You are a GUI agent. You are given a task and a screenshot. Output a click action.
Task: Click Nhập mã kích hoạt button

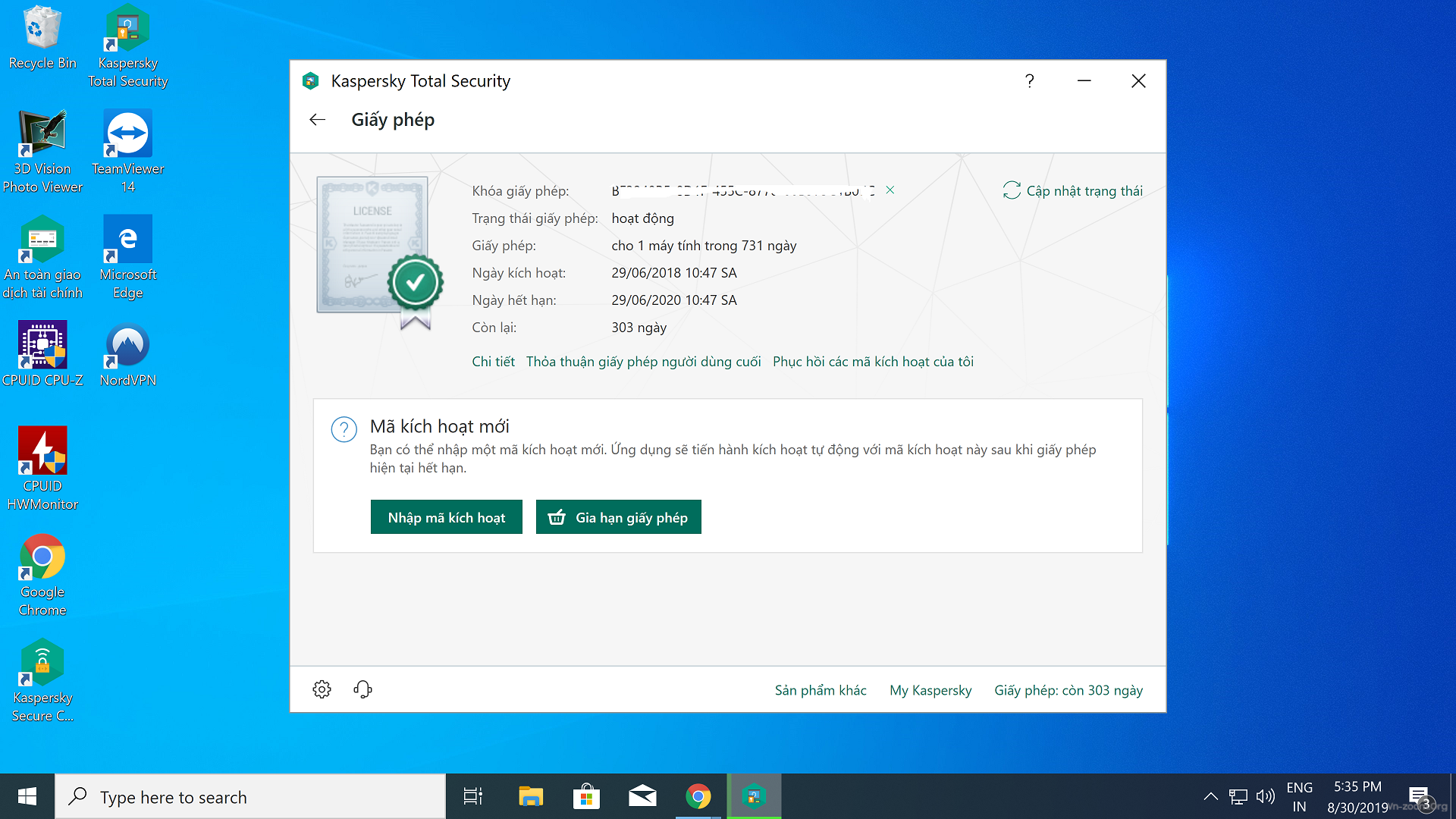pyautogui.click(x=446, y=517)
